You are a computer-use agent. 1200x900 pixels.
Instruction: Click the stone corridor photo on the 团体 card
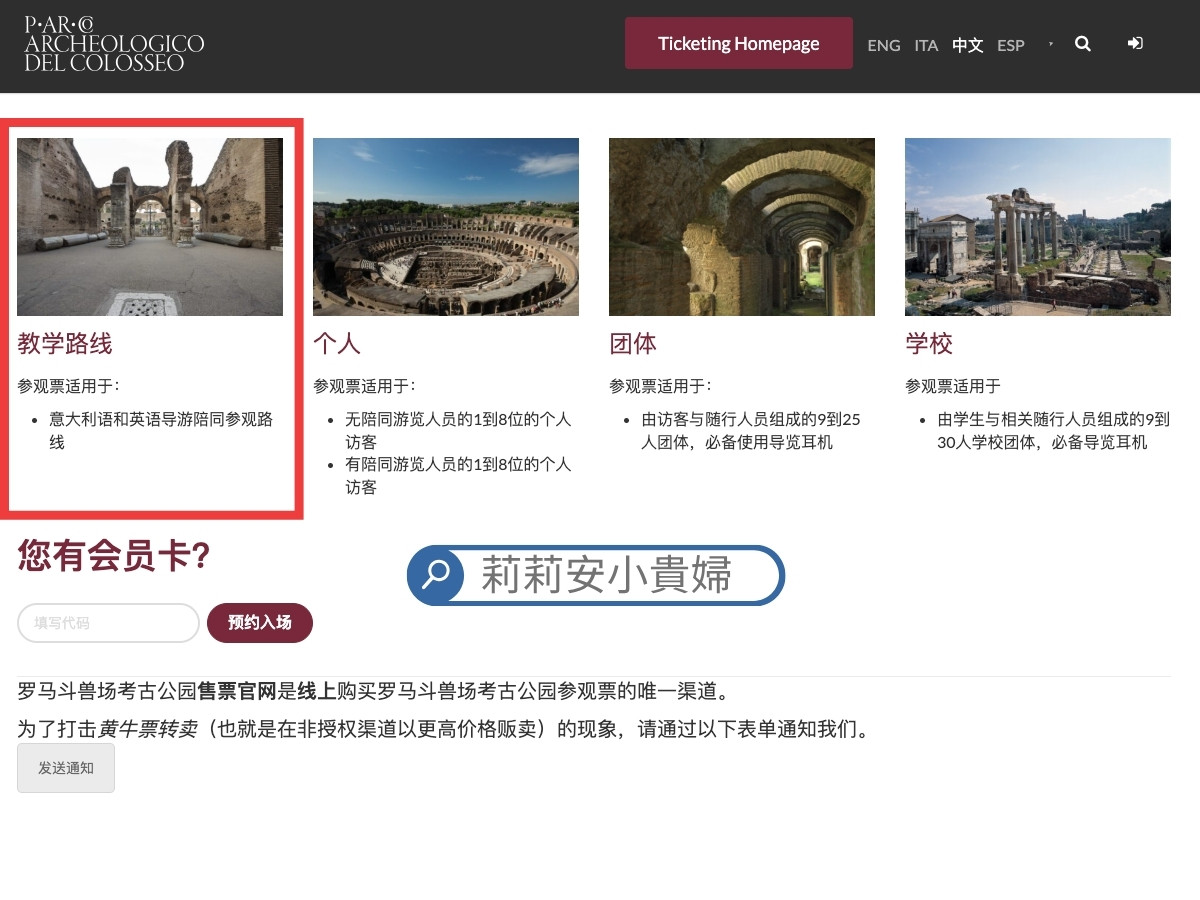click(x=741, y=226)
